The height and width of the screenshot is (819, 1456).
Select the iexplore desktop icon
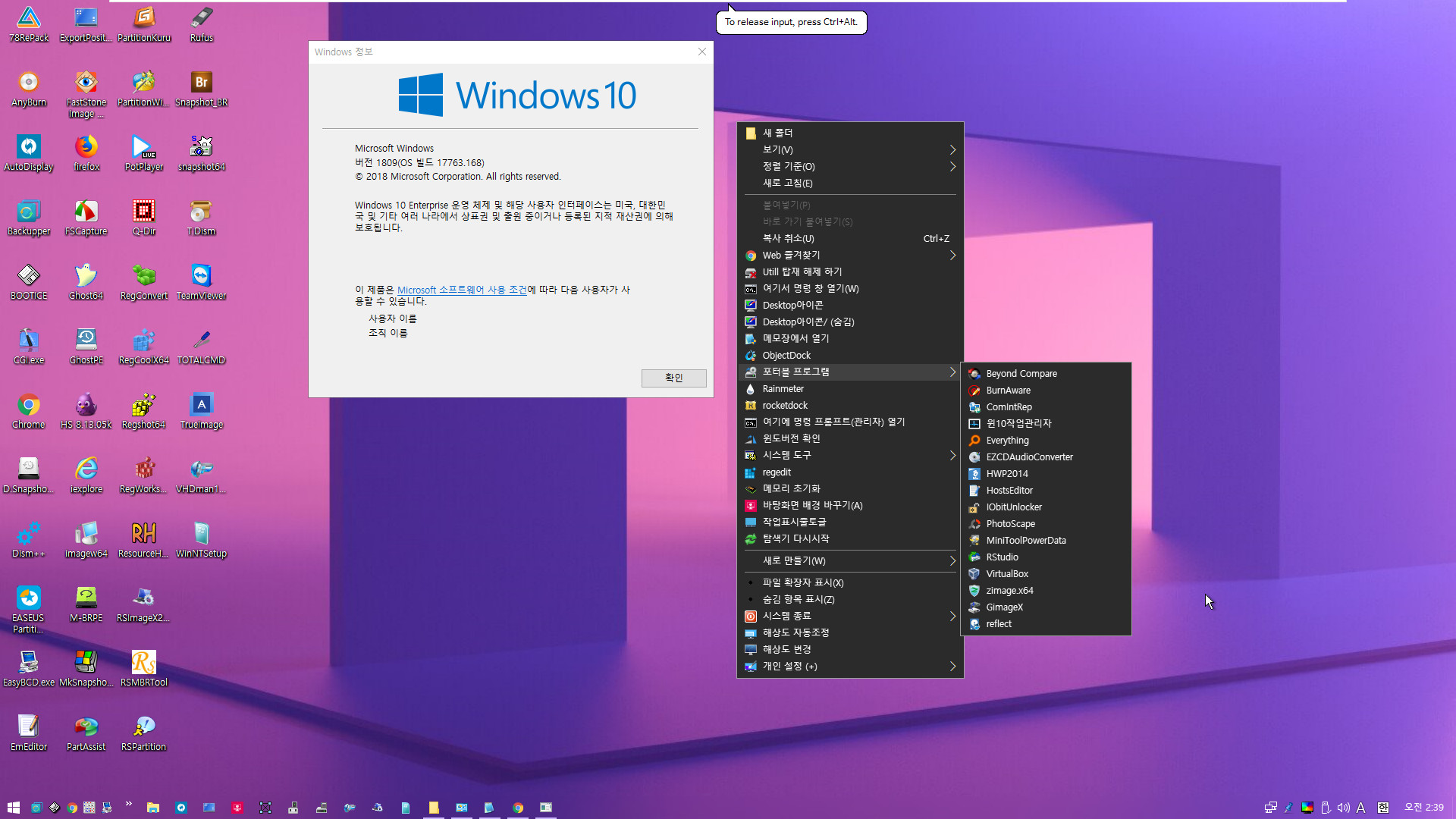tap(86, 475)
